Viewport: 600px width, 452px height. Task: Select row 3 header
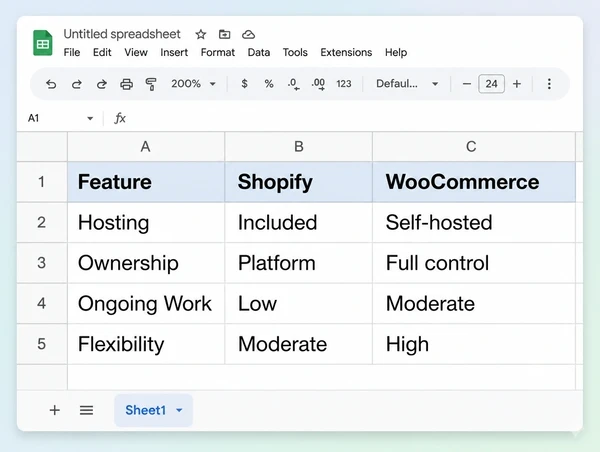[42, 263]
